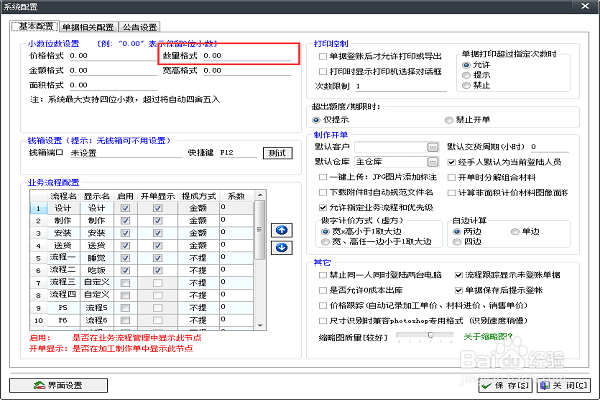
Task: Select 宽、高任一边小于1取大边 radio
Action: tap(325, 242)
